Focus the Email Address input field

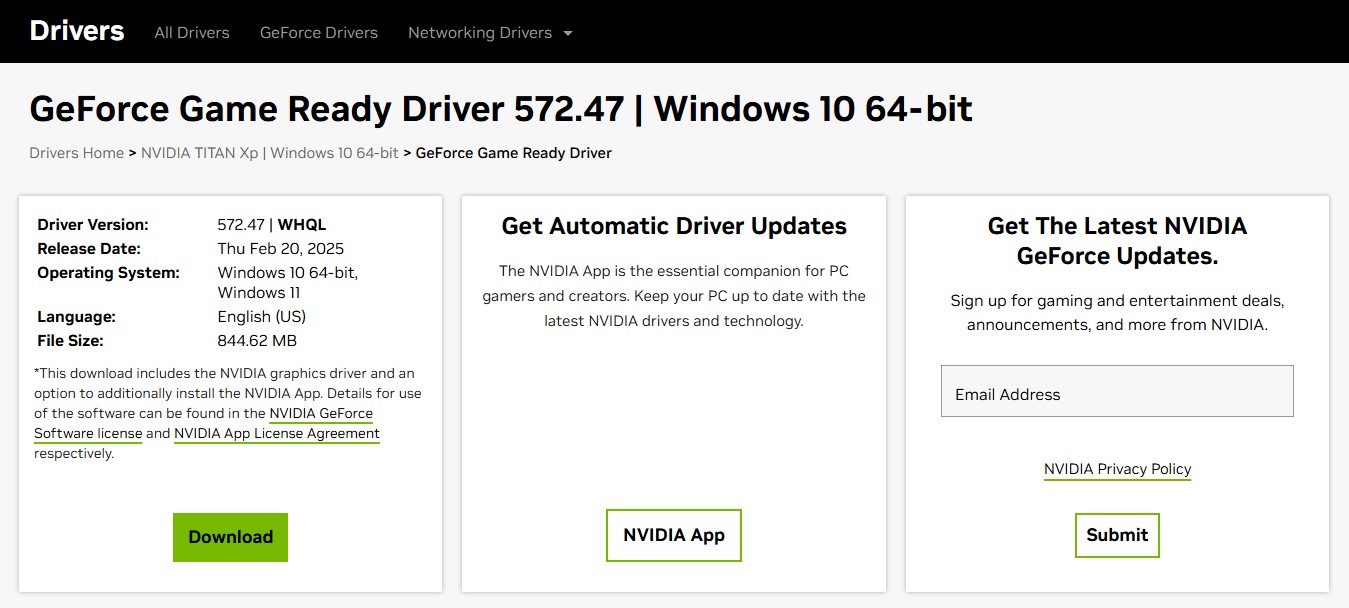point(1117,391)
